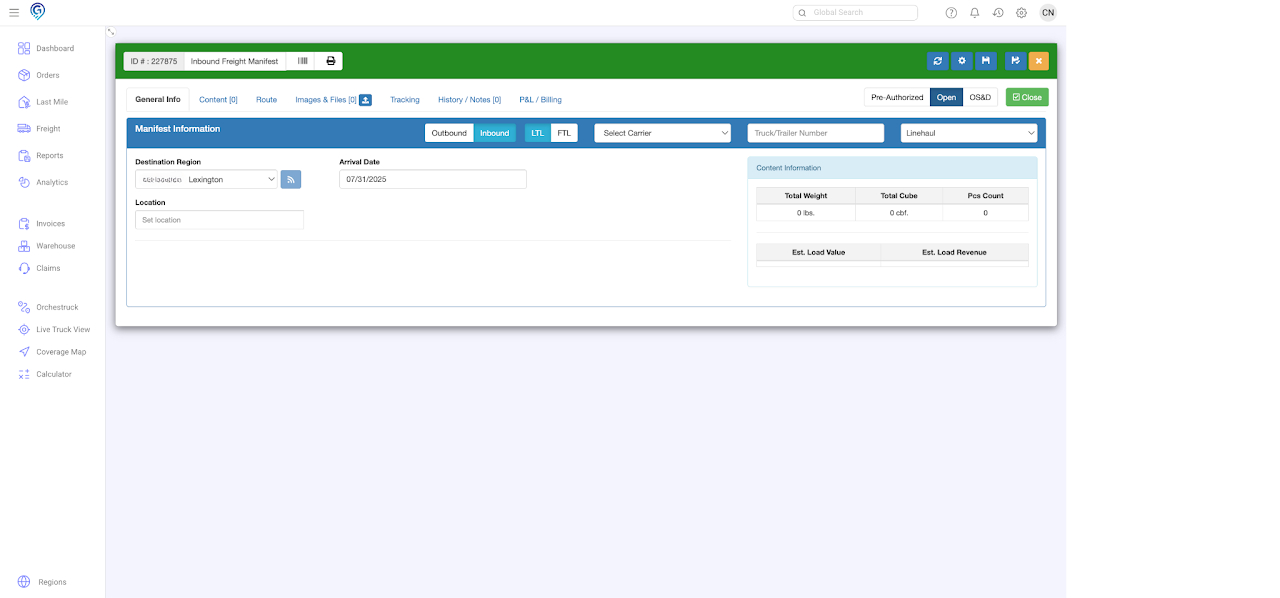Click the Set location field
This screenshot has height=598, width=1280.
[x=219, y=220]
